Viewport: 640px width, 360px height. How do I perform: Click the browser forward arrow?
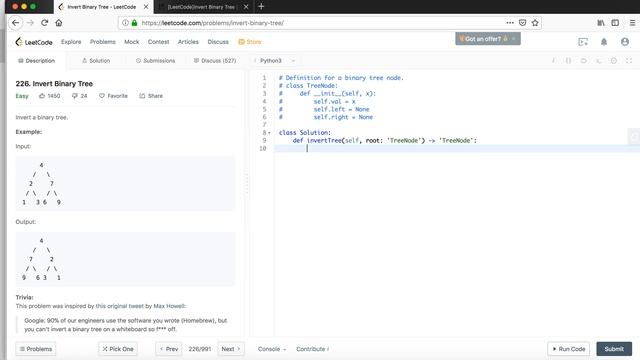[30, 23]
